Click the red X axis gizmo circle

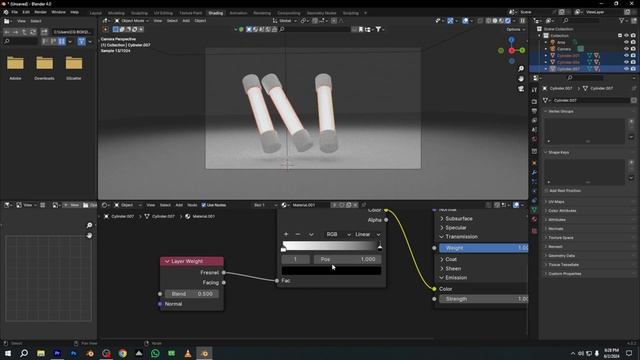511,51
